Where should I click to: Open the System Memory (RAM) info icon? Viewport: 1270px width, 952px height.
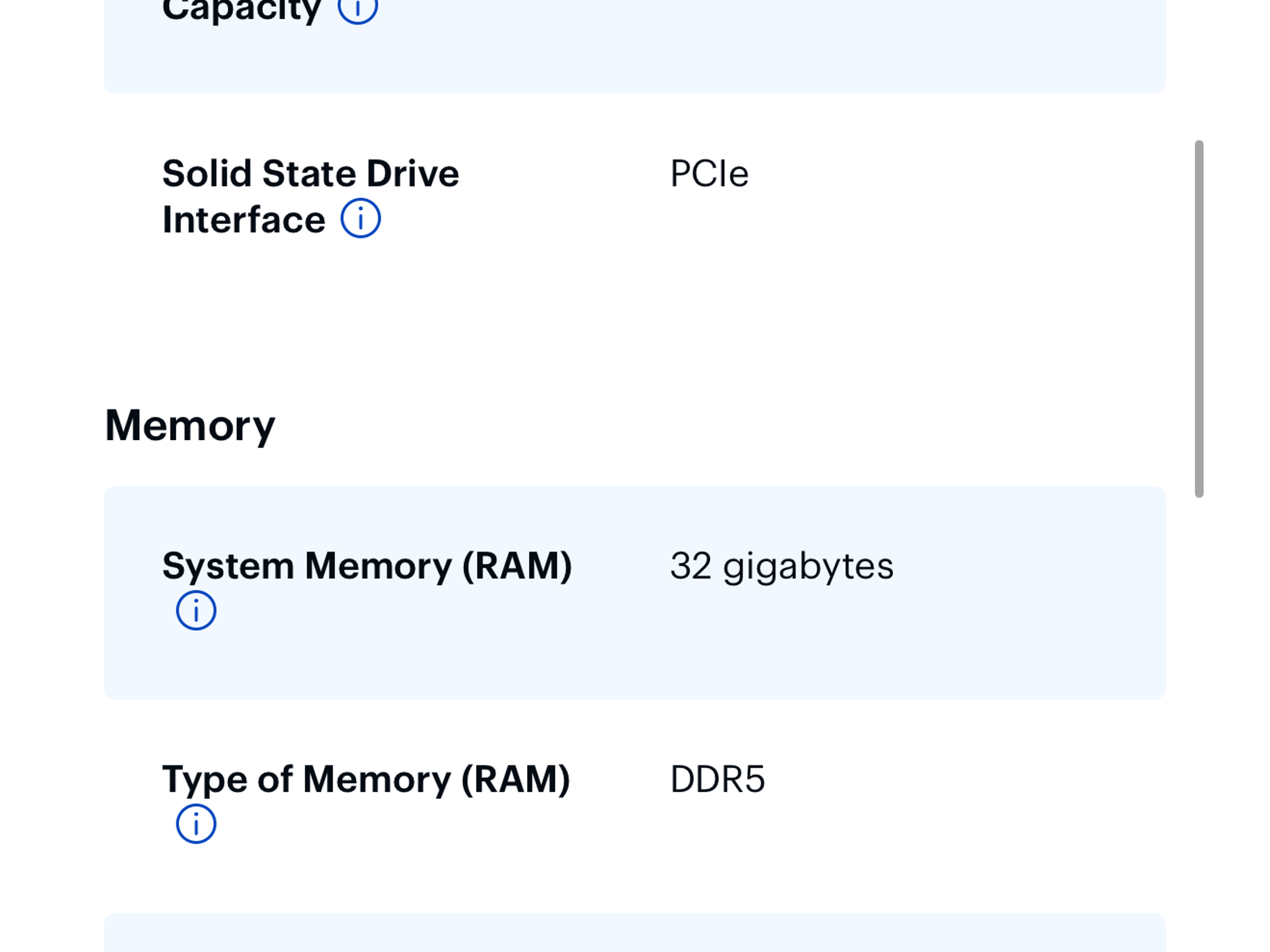(x=196, y=610)
